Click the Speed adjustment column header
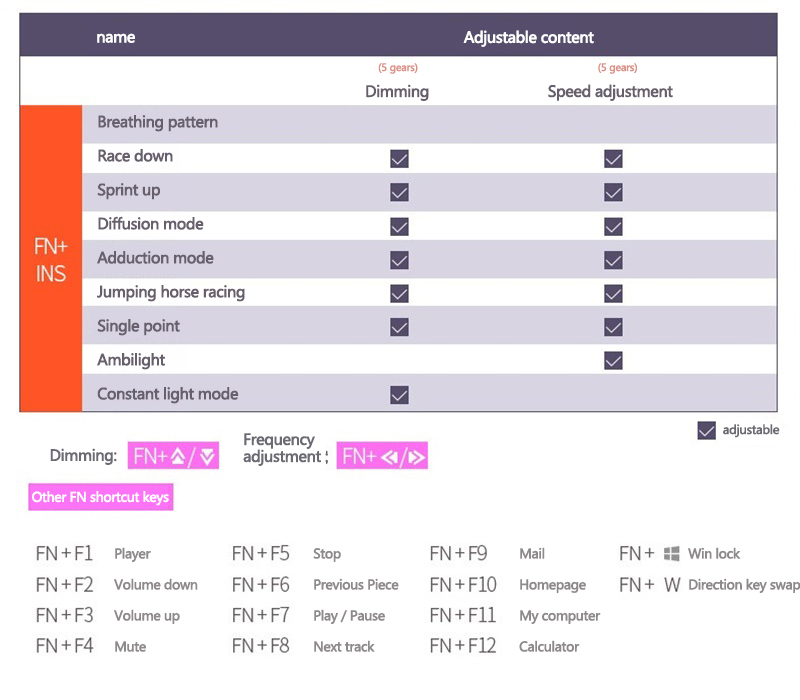Viewport: 800px width, 700px height. [610, 91]
